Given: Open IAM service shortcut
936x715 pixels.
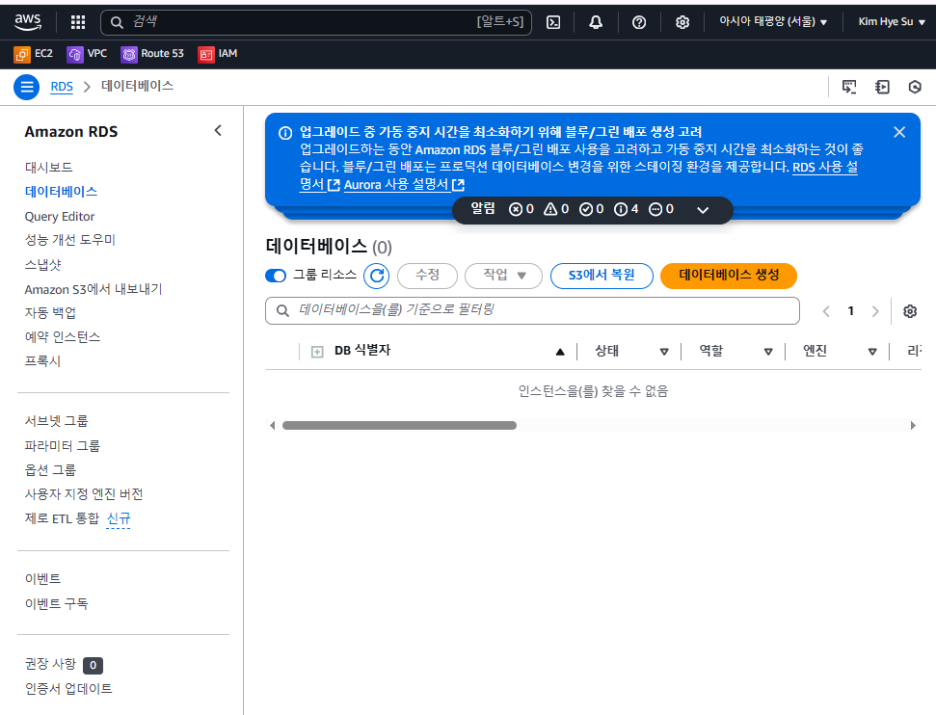Looking at the screenshot, I should coord(218,54).
